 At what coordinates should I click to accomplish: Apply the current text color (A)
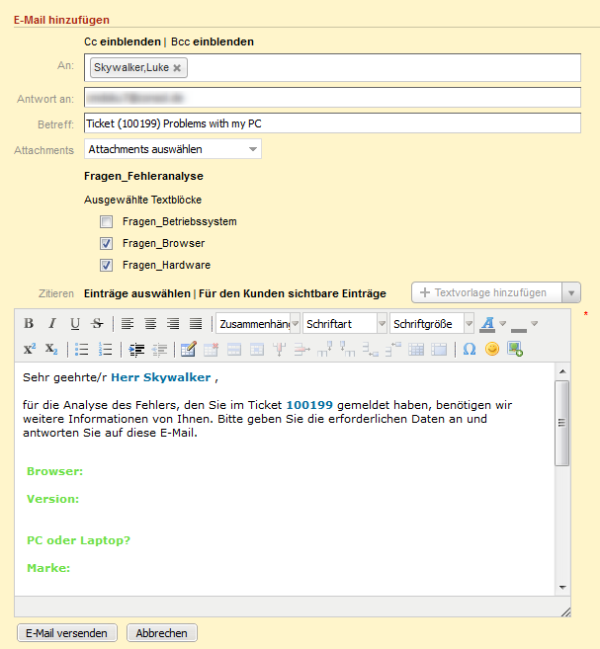487,324
